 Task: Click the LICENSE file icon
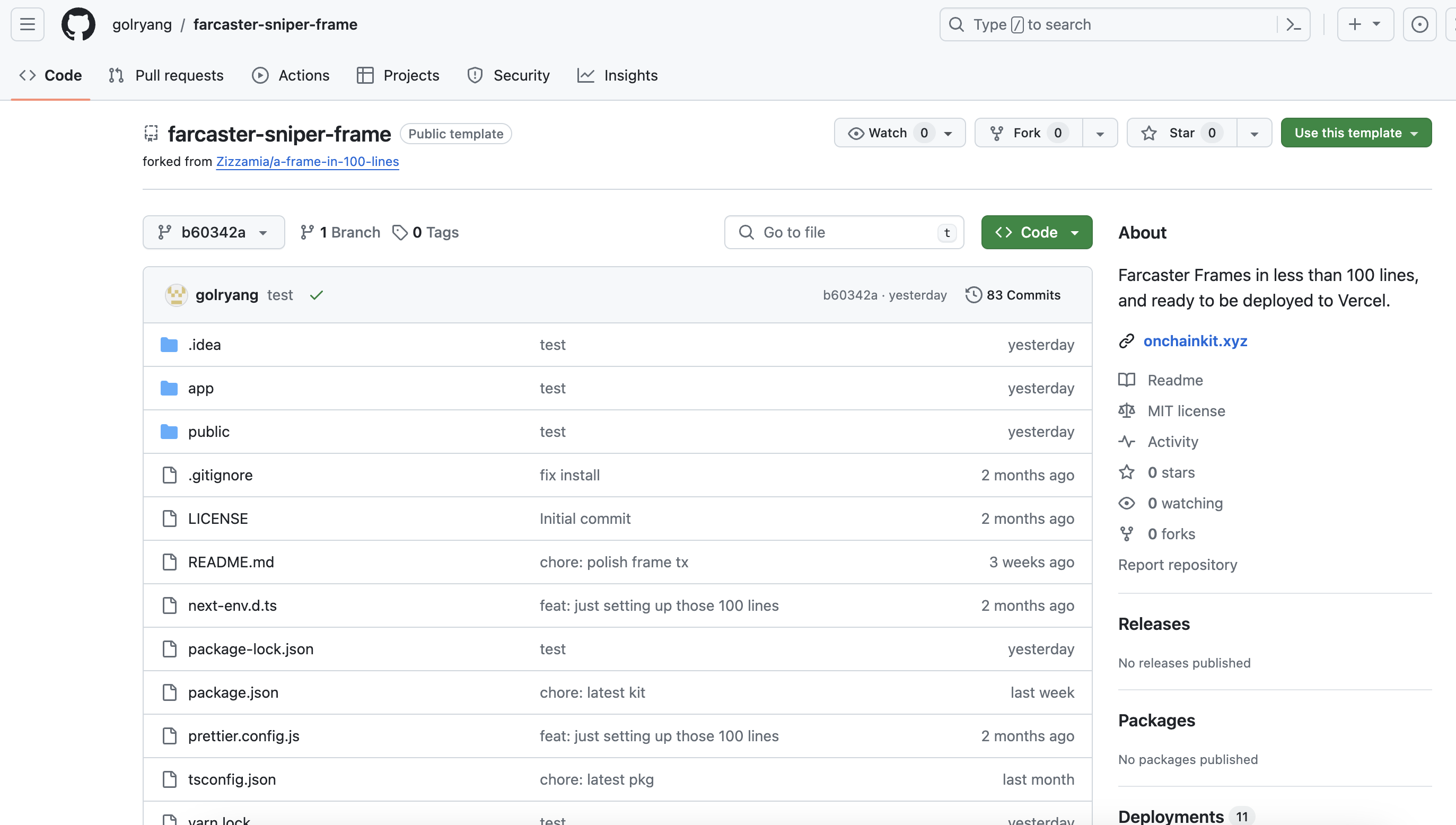pos(169,519)
